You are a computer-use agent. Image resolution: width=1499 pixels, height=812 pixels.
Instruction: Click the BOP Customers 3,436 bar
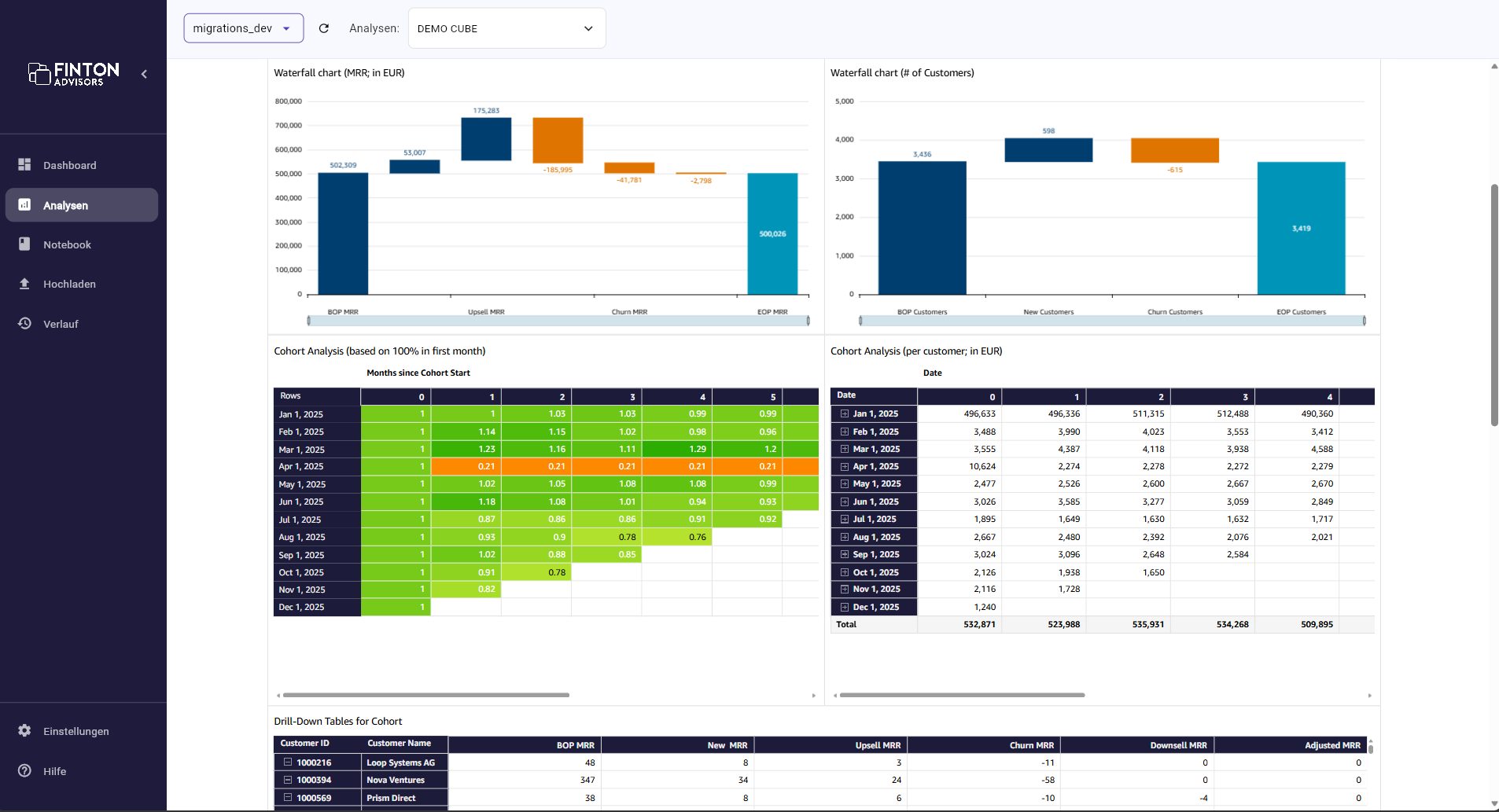click(x=922, y=228)
